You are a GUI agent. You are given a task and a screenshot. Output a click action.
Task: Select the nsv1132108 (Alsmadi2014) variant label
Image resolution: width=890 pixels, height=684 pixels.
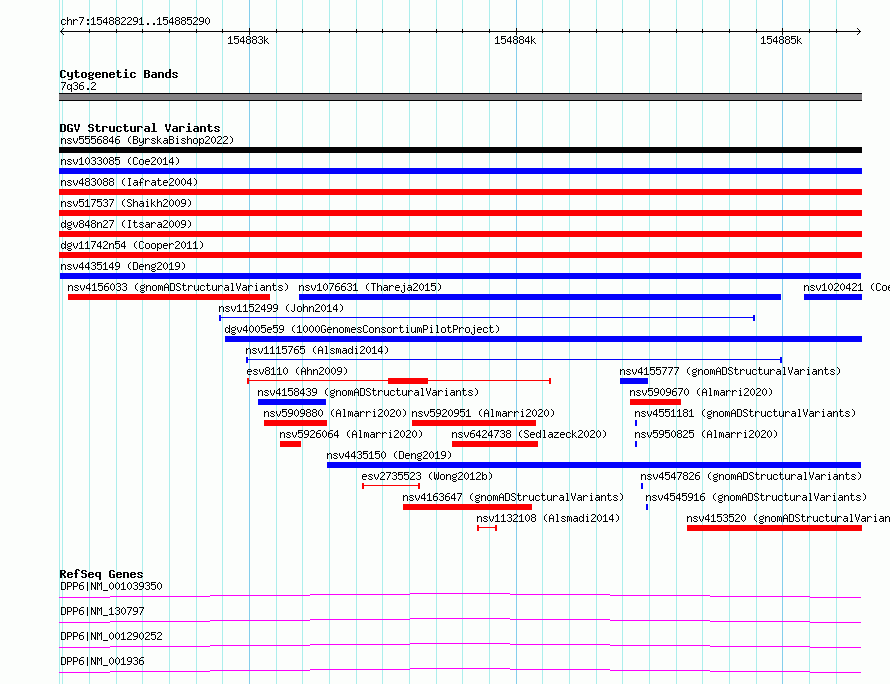[x=548, y=518]
